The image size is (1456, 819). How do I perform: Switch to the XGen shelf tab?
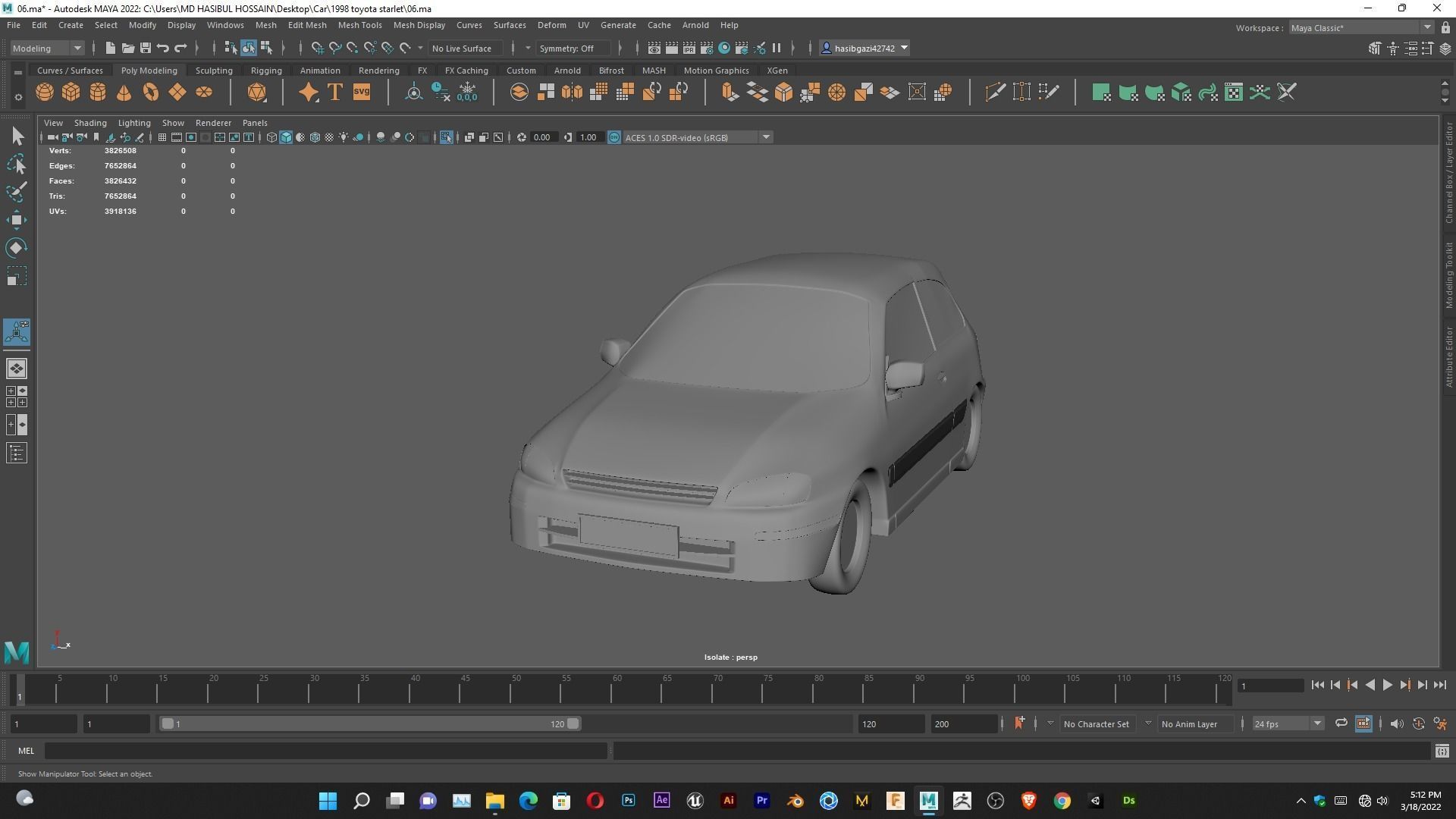pos(777,71)
